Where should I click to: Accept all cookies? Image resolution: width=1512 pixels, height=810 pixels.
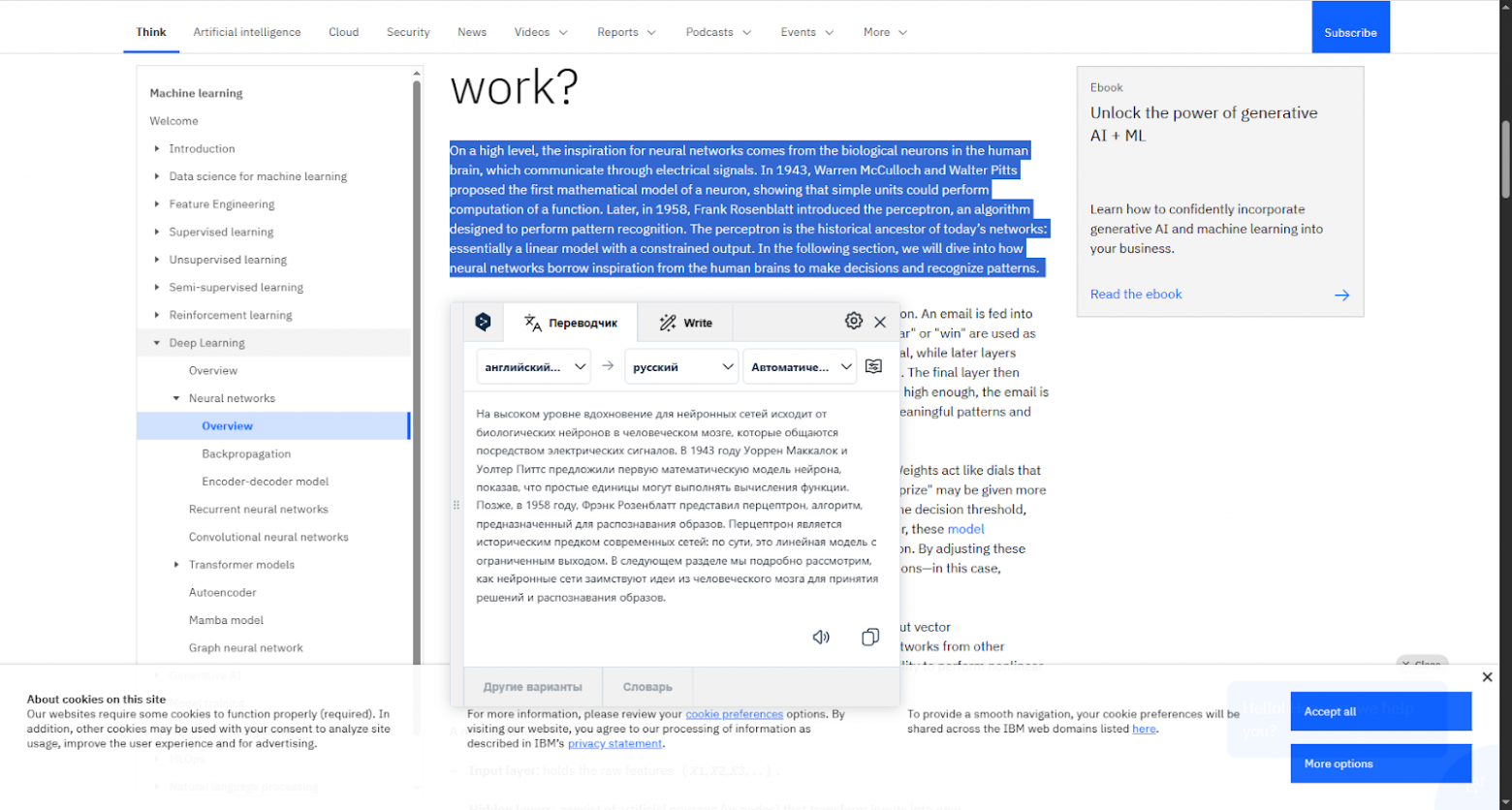[1379, 710]
